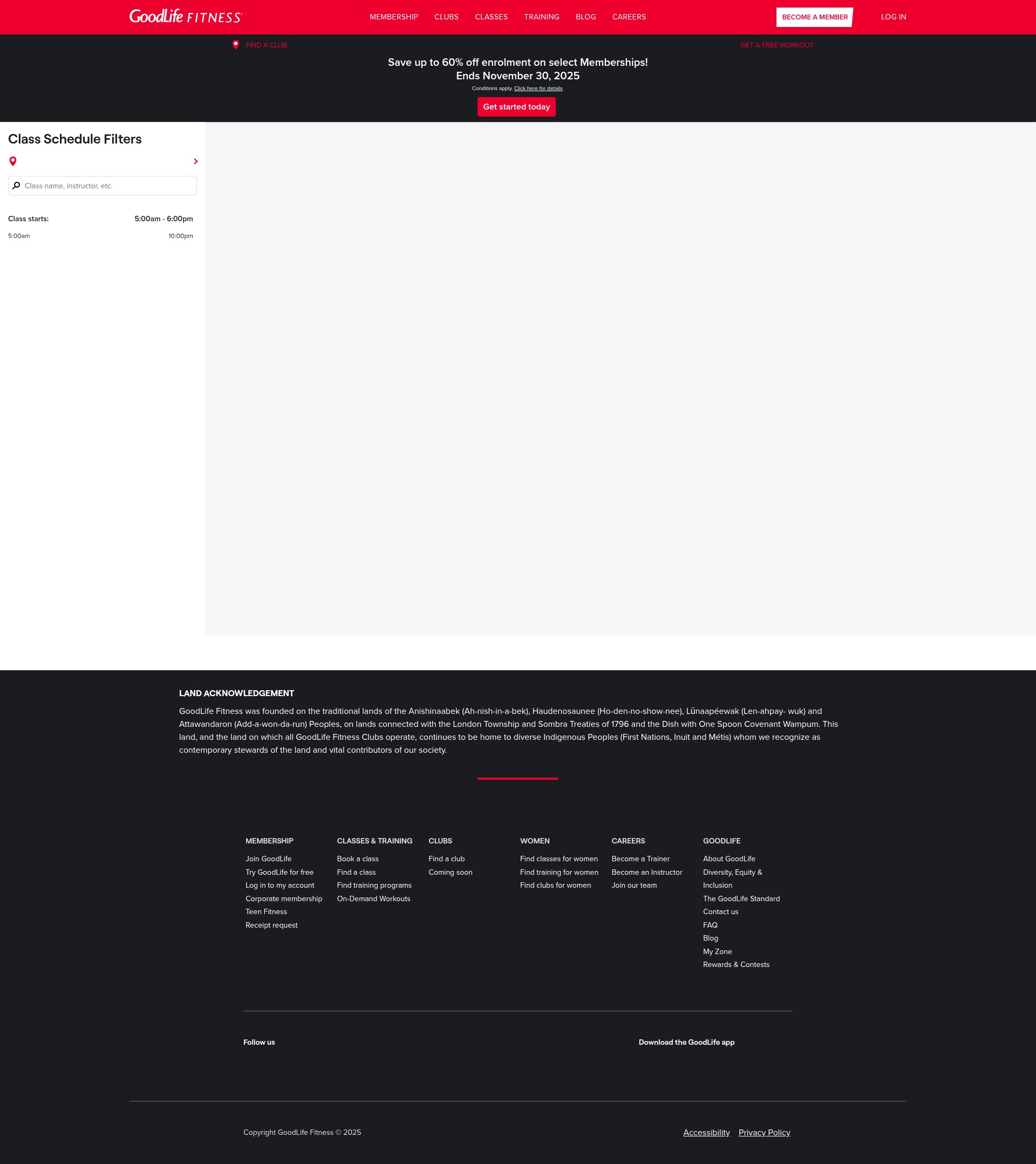1036x1164 pixels.
Task: Open Find classes for women link
Action: point(558,859)
